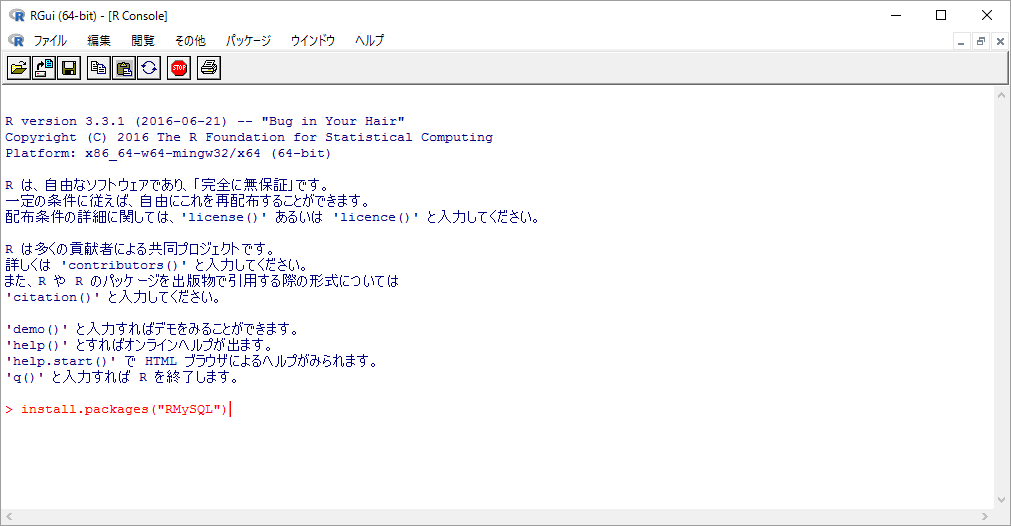Close the RGui main window
The image size is (1011, 526).
pos(986,15)
